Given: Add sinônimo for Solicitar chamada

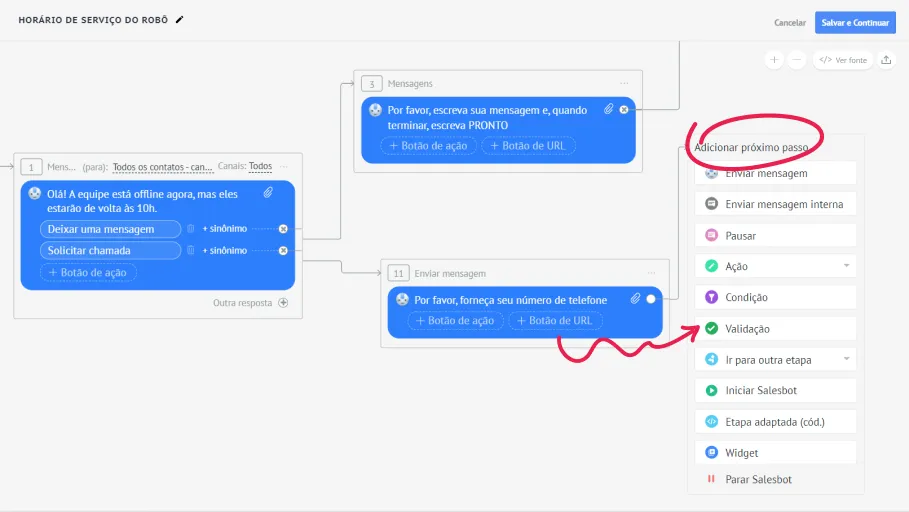Looking at the screenshot, I should tap(224, 250).
